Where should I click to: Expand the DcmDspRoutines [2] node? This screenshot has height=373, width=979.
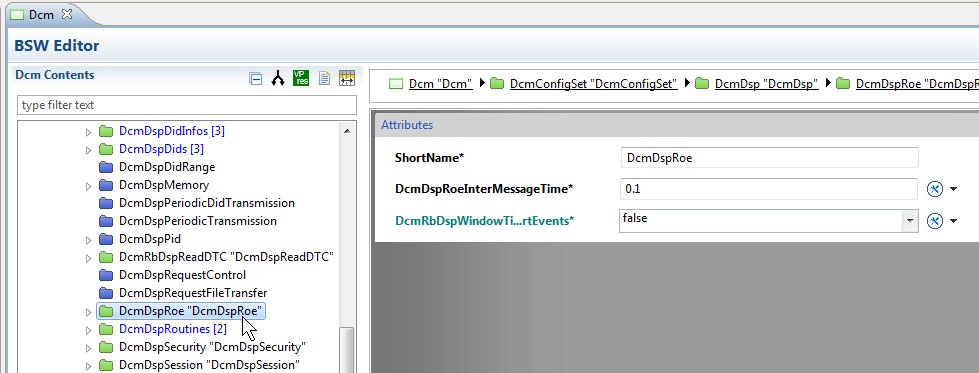tap(88, 329)
